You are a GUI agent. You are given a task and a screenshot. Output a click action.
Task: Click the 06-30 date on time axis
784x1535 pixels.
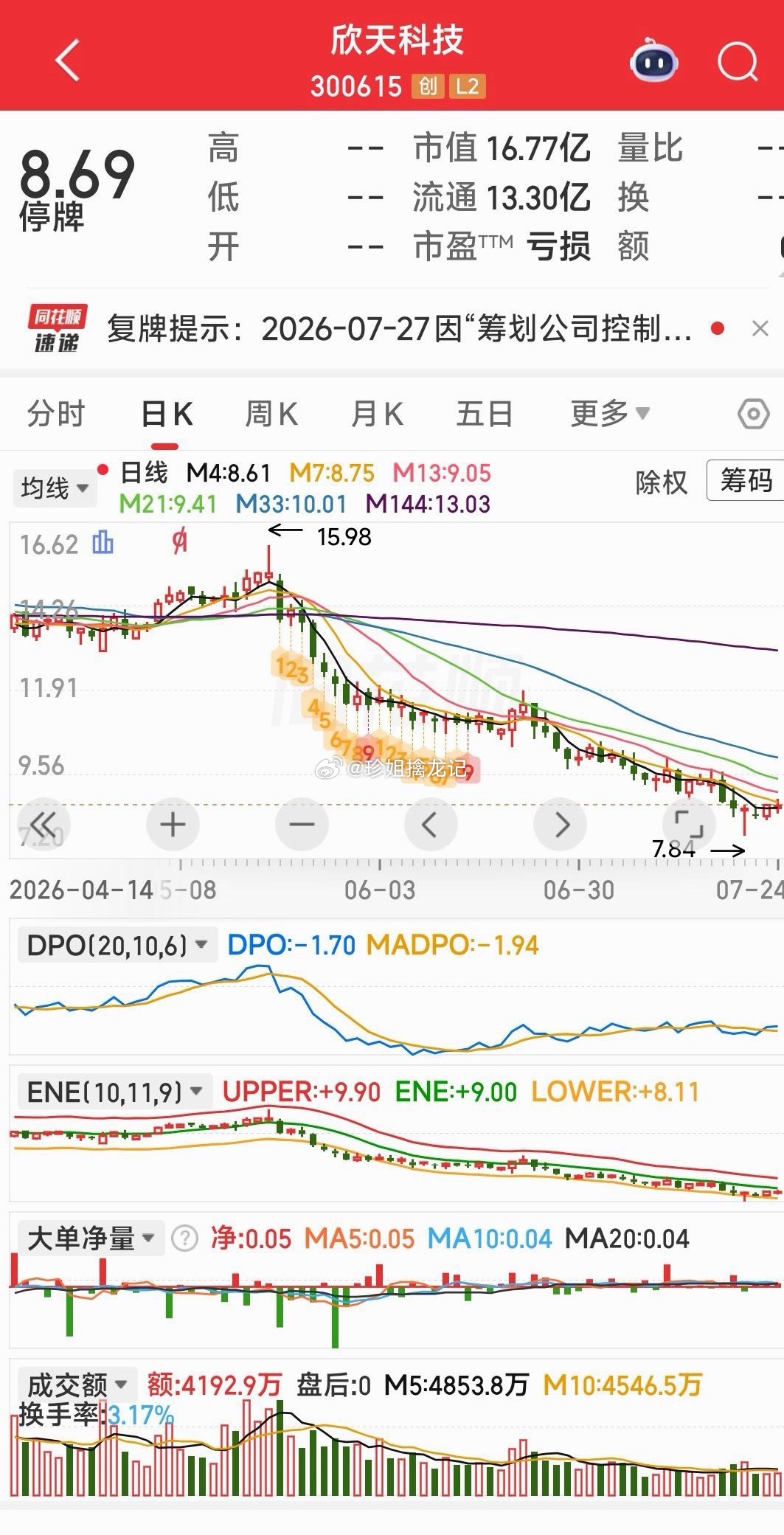click(x=579, y=890)
